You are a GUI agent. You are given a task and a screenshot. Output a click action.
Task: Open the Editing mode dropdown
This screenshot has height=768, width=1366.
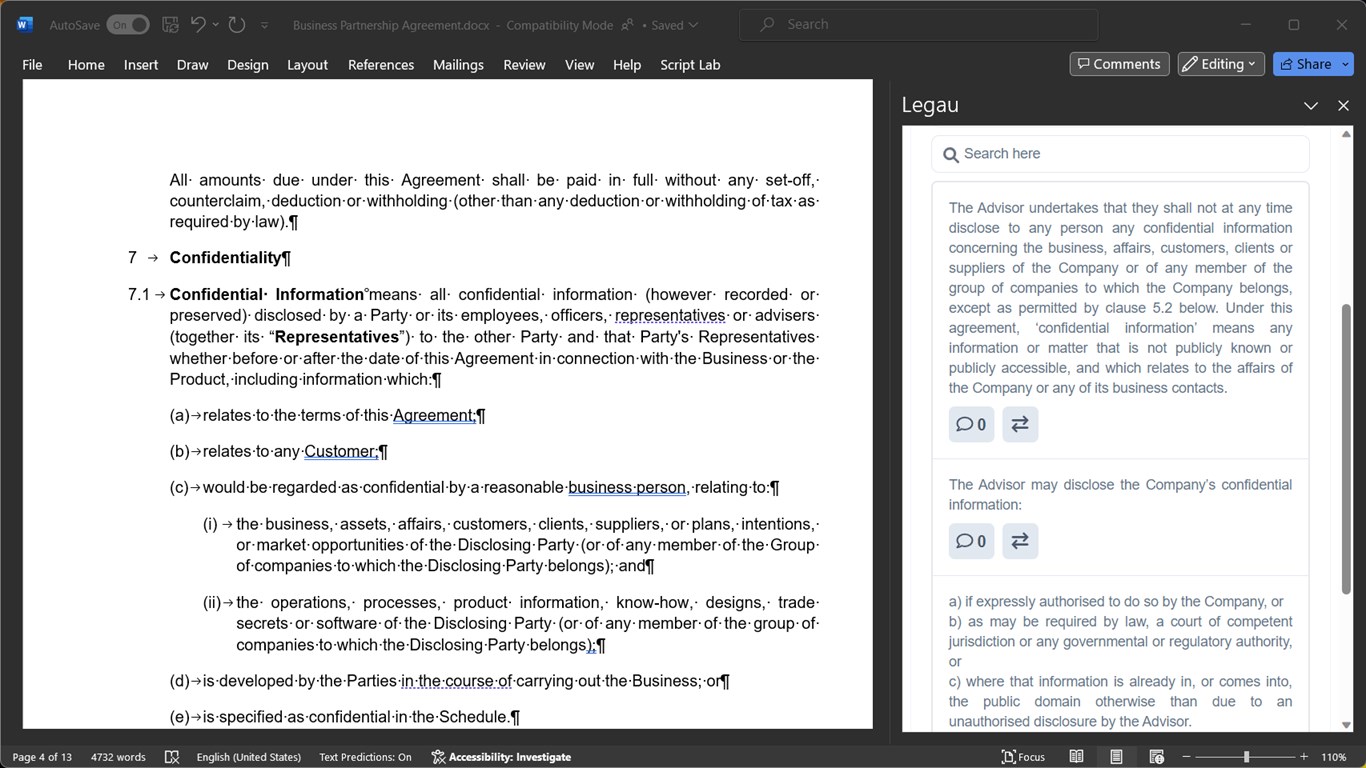coord(1221,64)
